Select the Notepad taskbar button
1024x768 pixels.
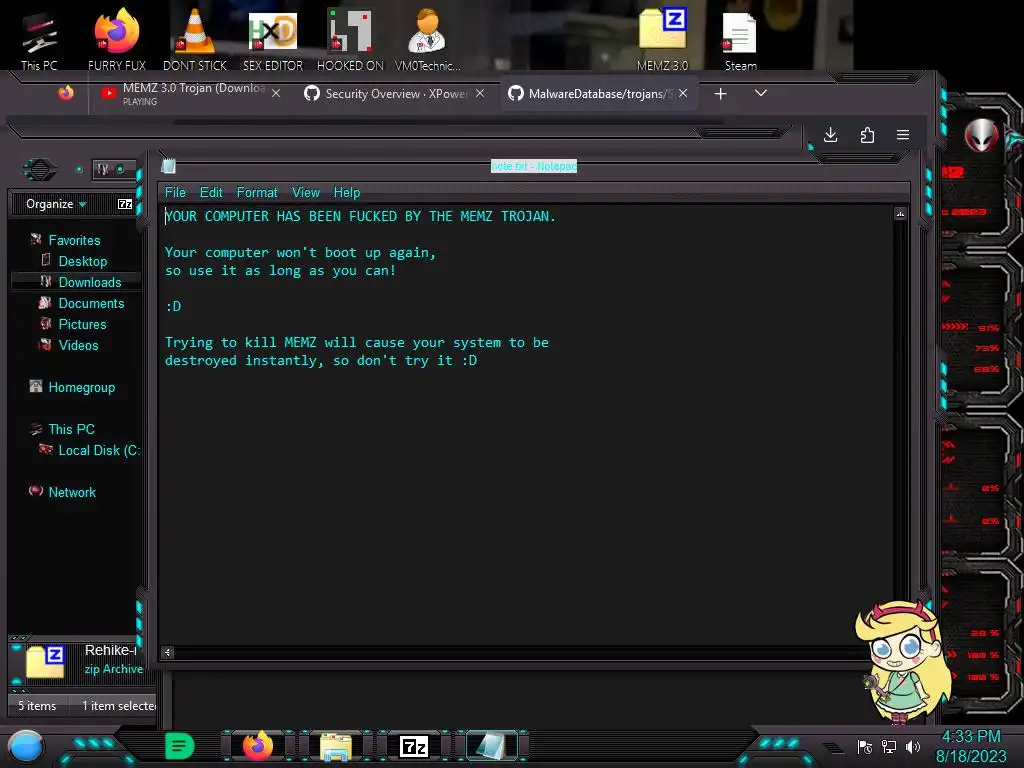[491, 746]
